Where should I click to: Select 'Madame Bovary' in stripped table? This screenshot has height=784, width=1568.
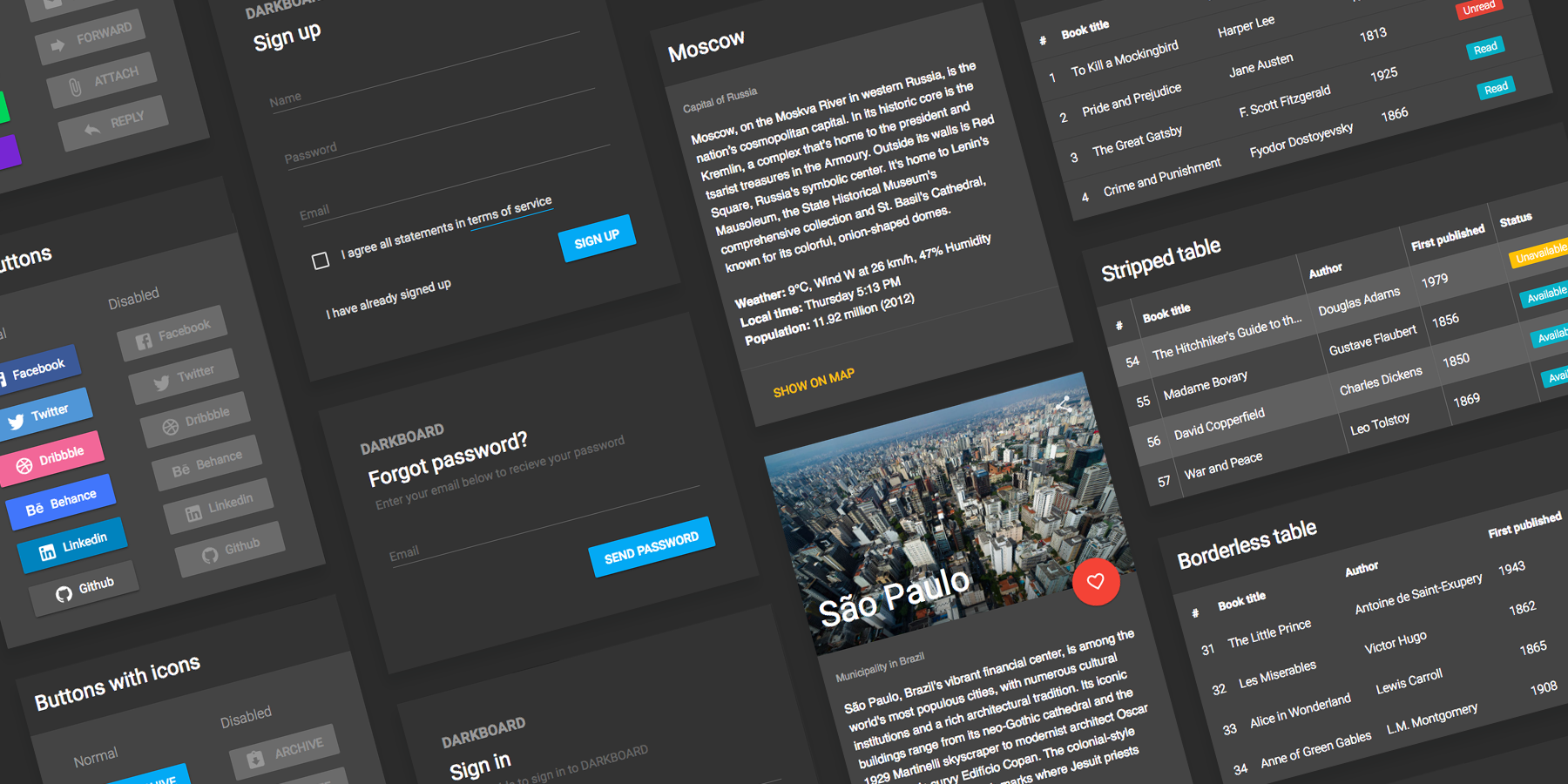(x=1205, y=384)
